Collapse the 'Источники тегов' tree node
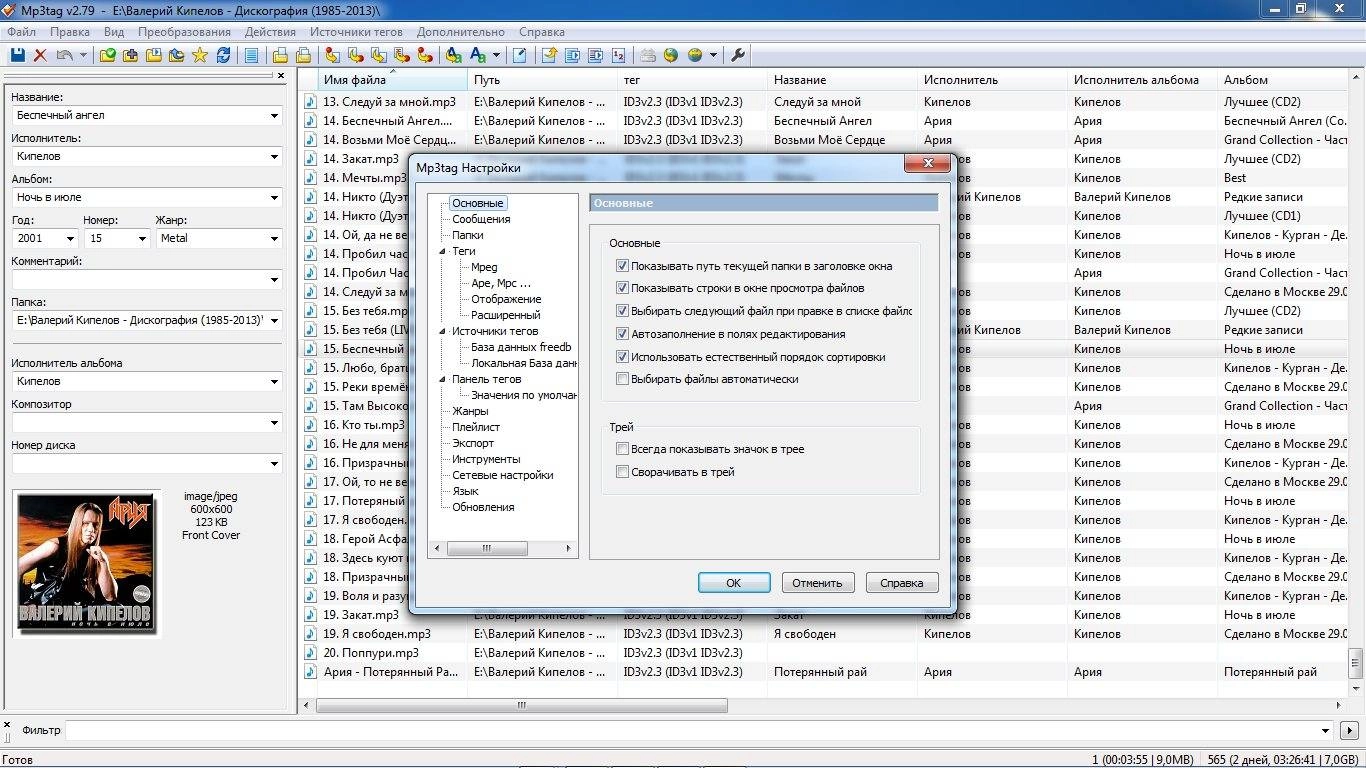 [442, 331]
